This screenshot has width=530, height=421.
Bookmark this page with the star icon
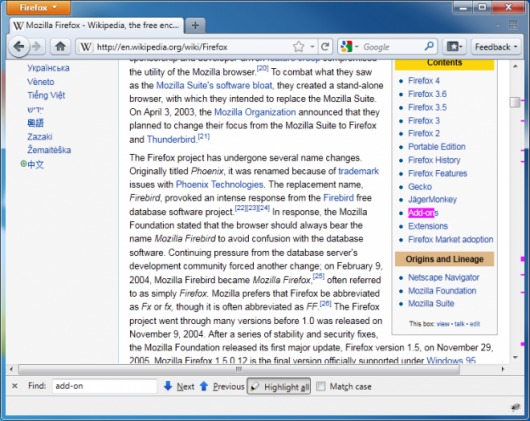click(298, 47)
